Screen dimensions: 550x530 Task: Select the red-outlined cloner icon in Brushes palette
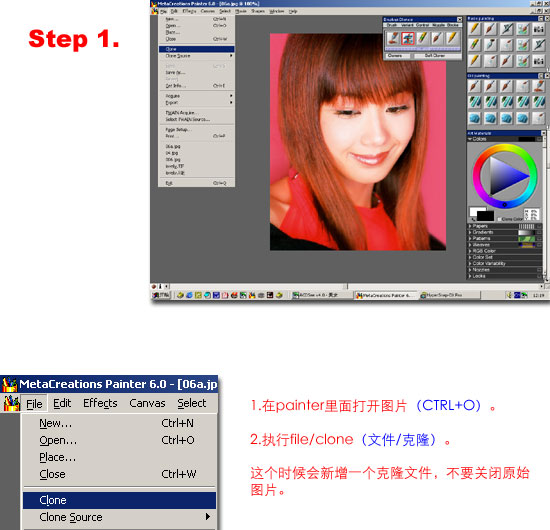point(408,38)
